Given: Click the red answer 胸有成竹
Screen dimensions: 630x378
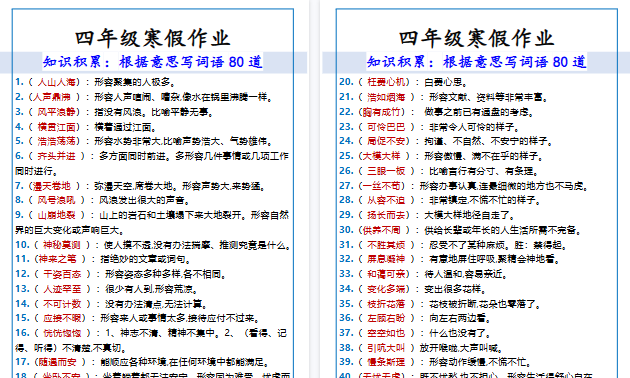Looking at the screenshot, I should point(381,112).
